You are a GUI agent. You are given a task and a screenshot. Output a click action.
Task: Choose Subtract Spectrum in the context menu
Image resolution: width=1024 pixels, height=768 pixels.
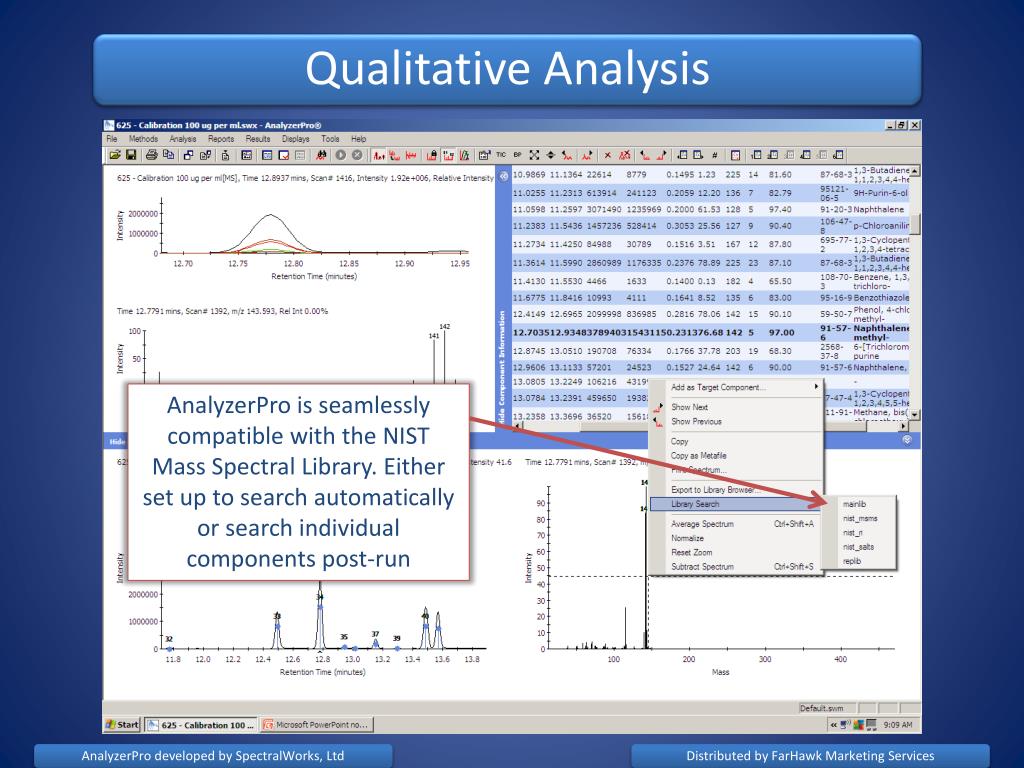coord(736,567)
